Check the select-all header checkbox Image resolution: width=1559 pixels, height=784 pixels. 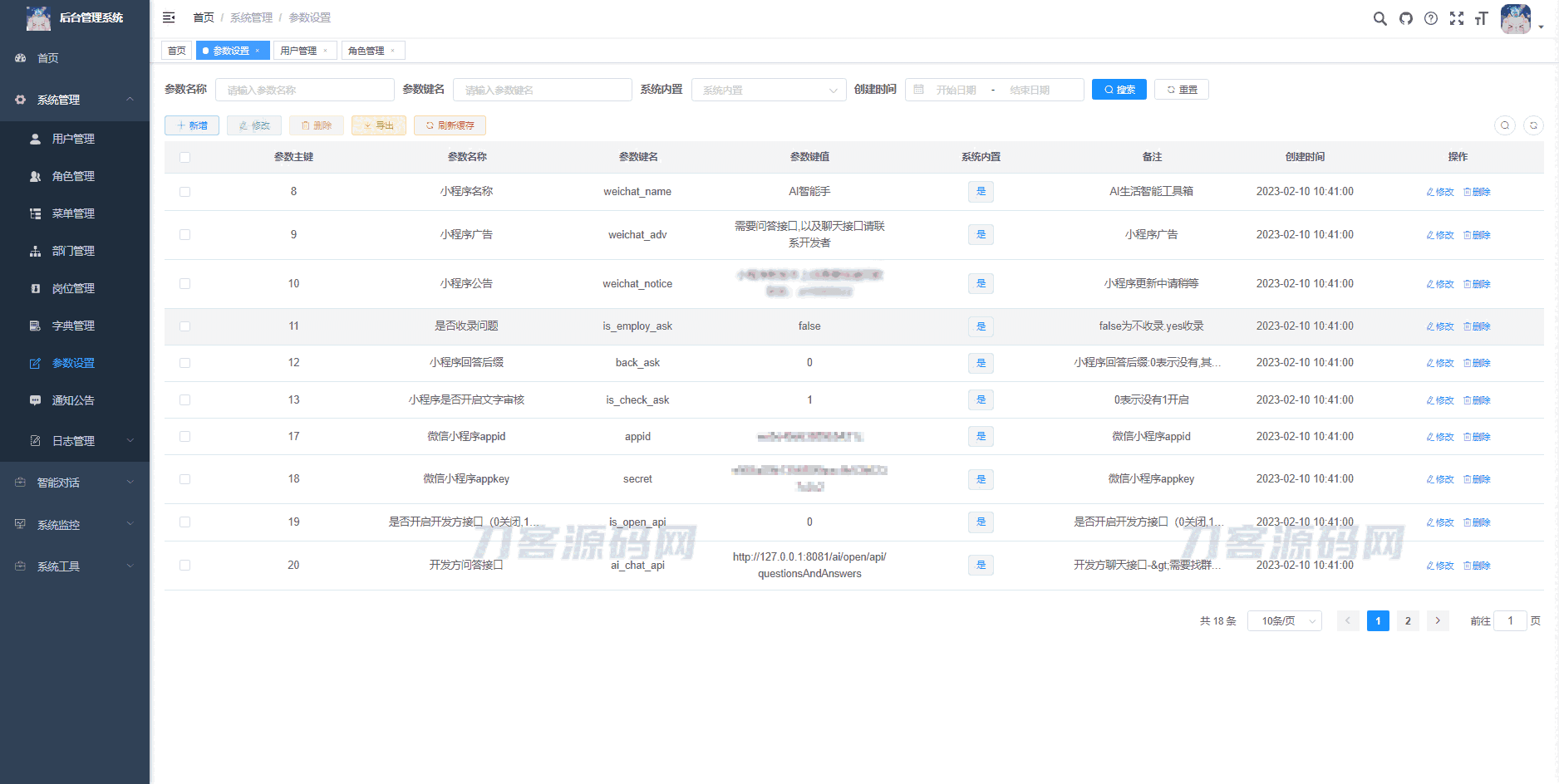(x=184, y=157)
